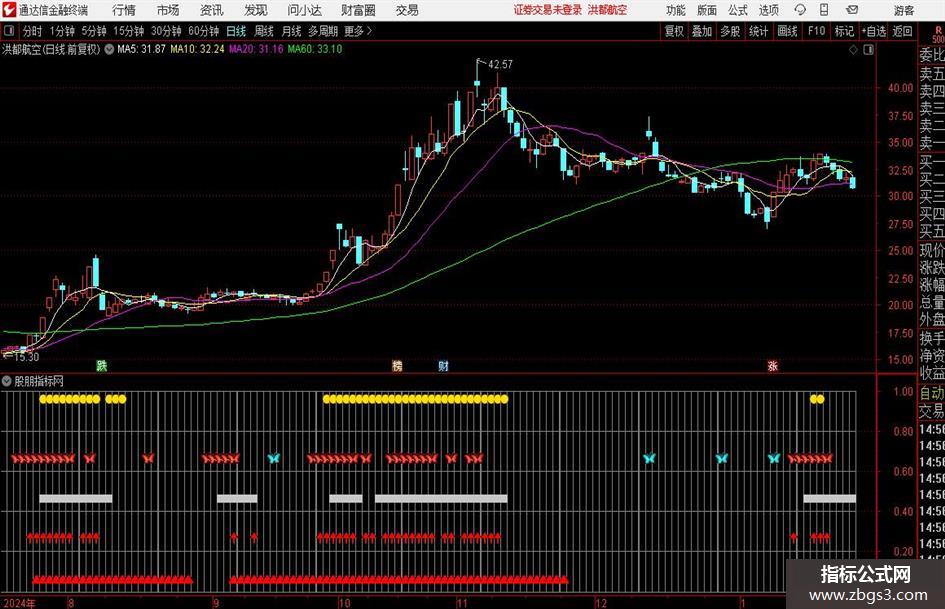Screen dimensions: 945x609
Task: Open the mail envelope icon
Action: click(x=852, y=10)
